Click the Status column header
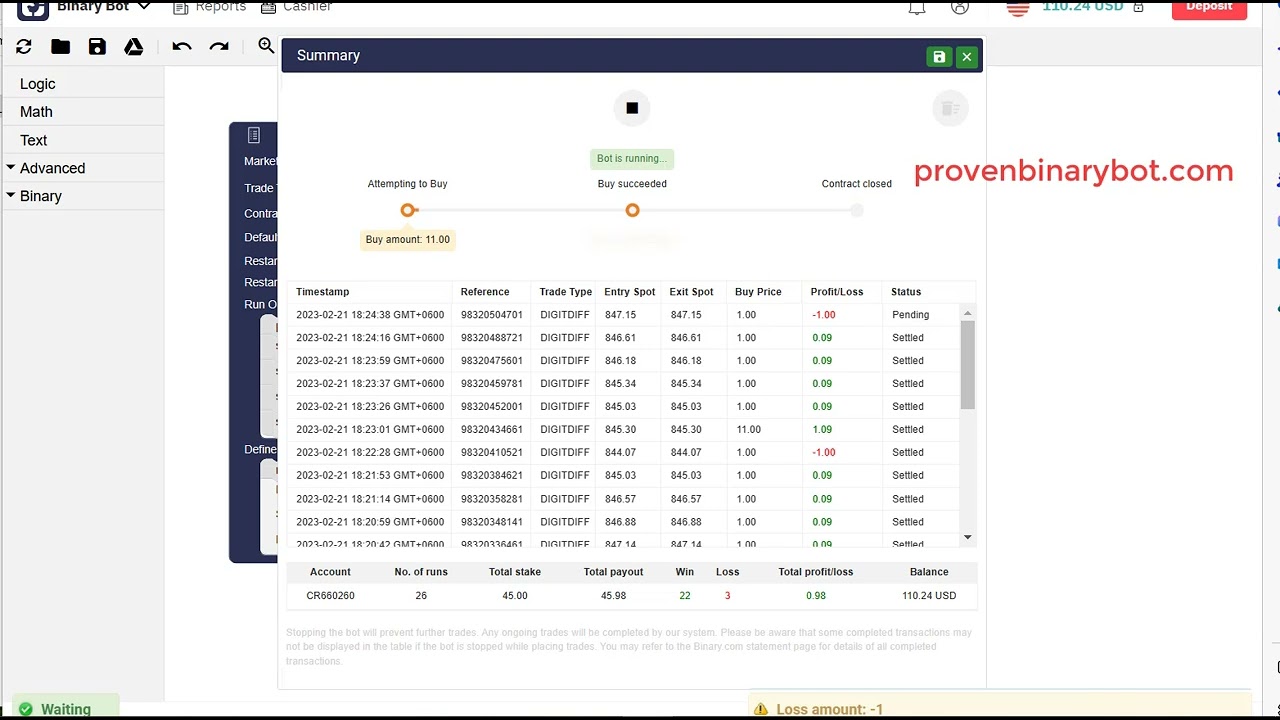This screenshot has width=1280, height=720. [x=906, y=292]
